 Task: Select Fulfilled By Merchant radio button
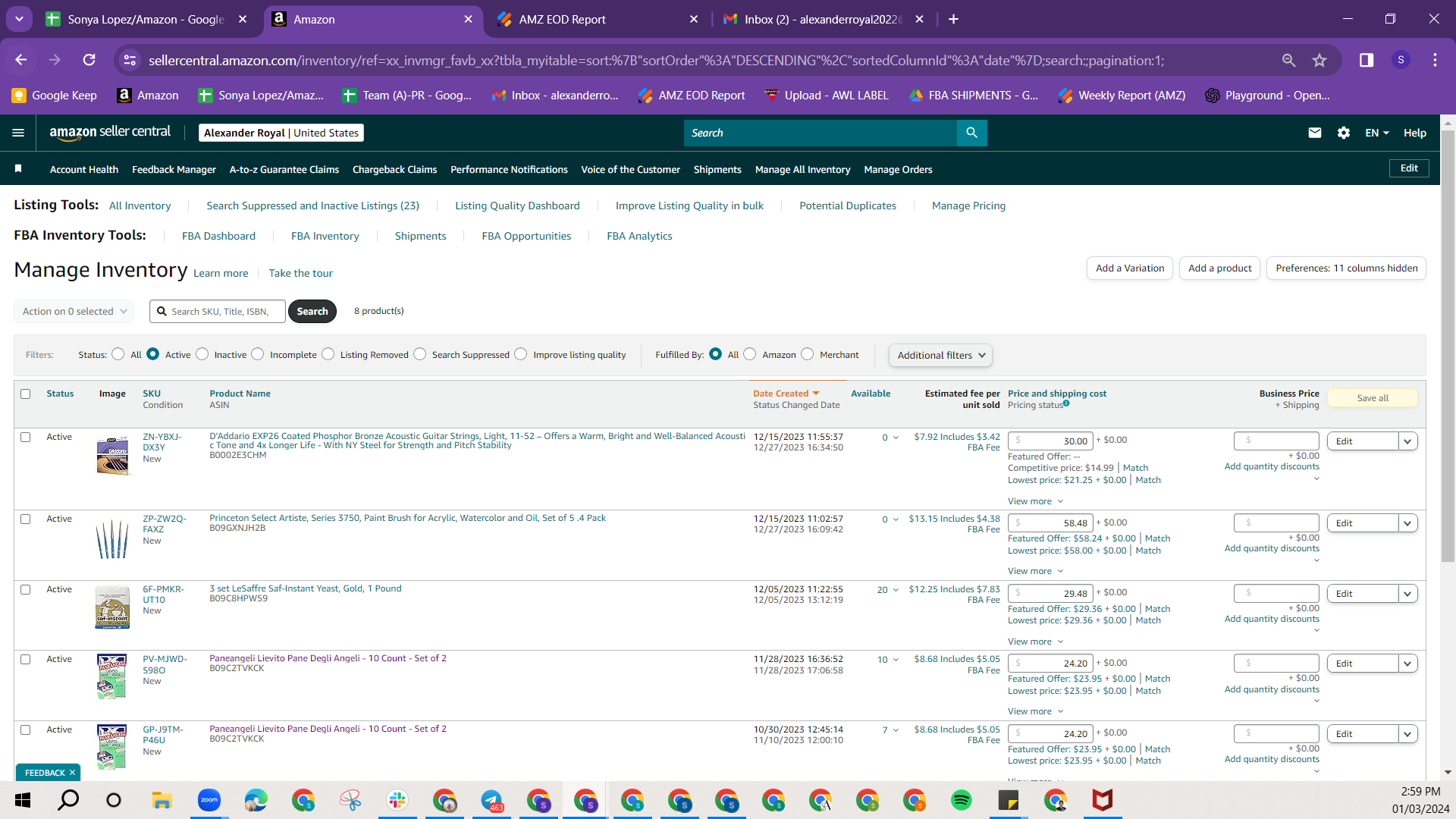(808, 354)
